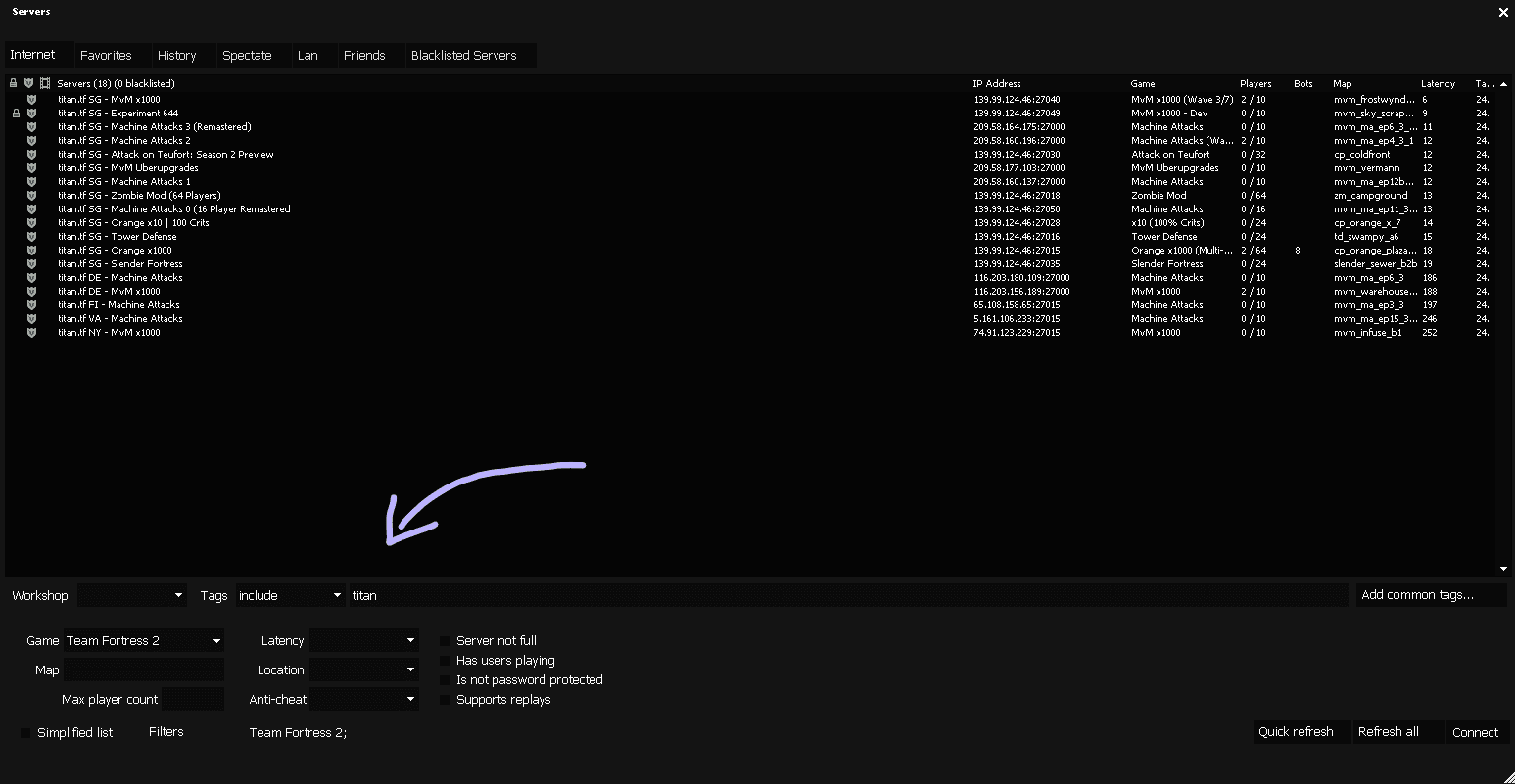Click shield icon beside FI Machine Attacks server

point(31,305)
